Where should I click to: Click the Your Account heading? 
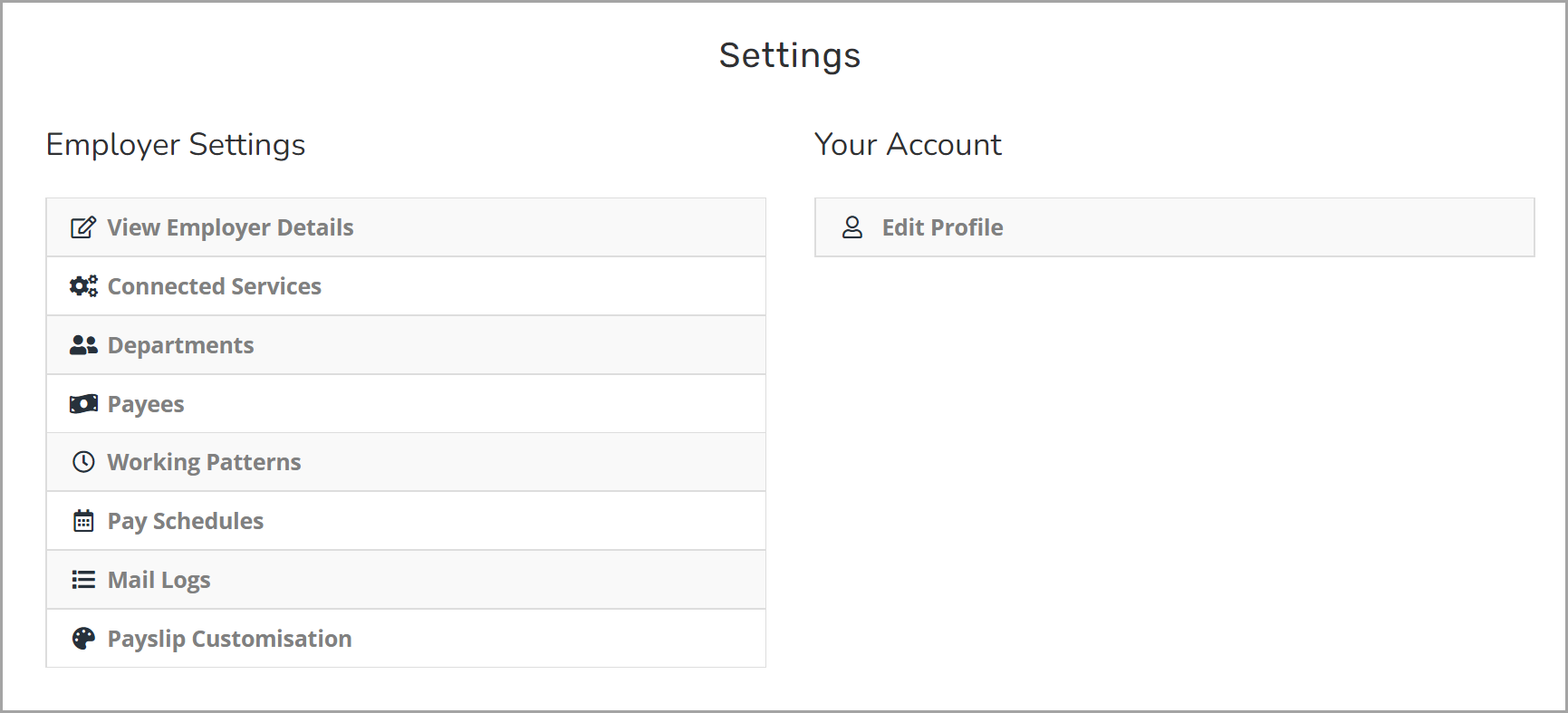[x=909, y=144]
